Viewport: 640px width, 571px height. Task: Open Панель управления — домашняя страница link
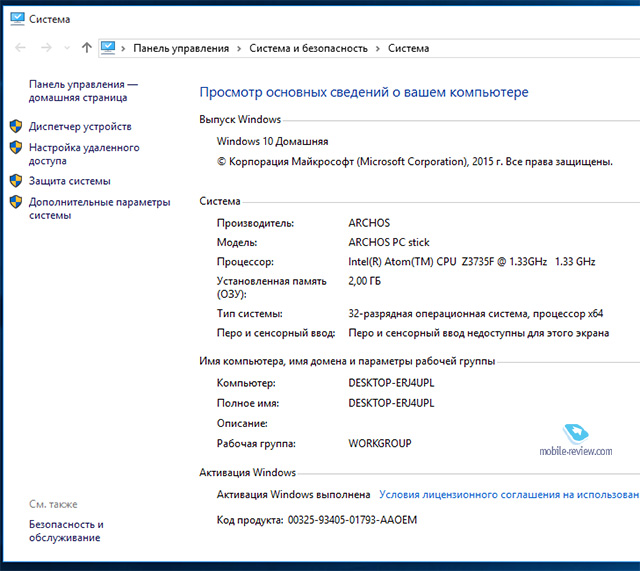(83, 91)
